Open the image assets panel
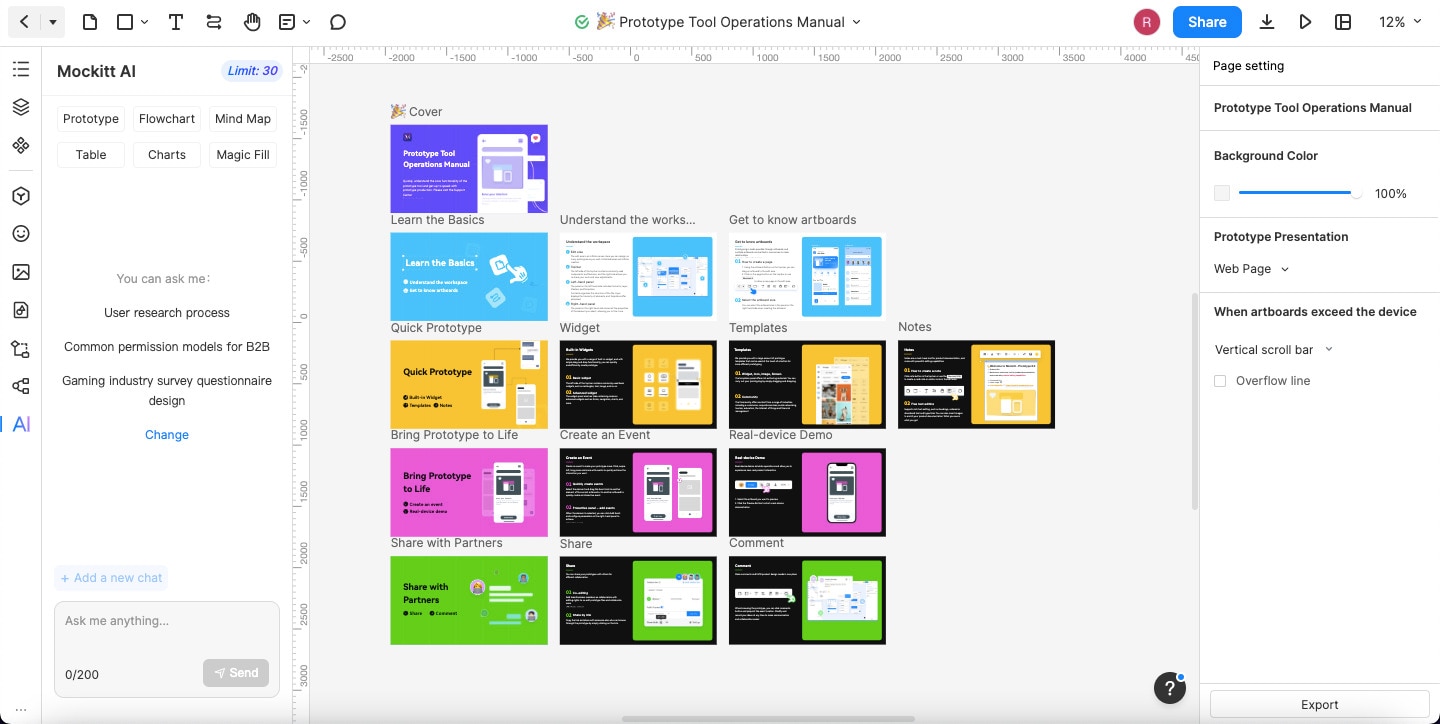The image size is (1440, 724). point(21,272)
